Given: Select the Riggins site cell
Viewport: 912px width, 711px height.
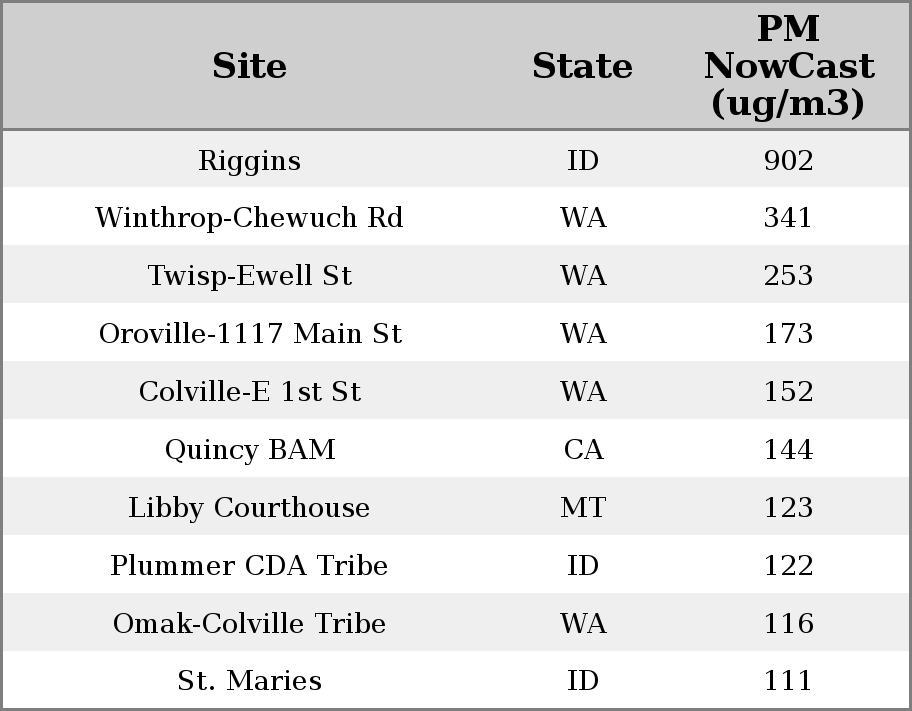Looking at the screenshot, I should coord(249,161).
